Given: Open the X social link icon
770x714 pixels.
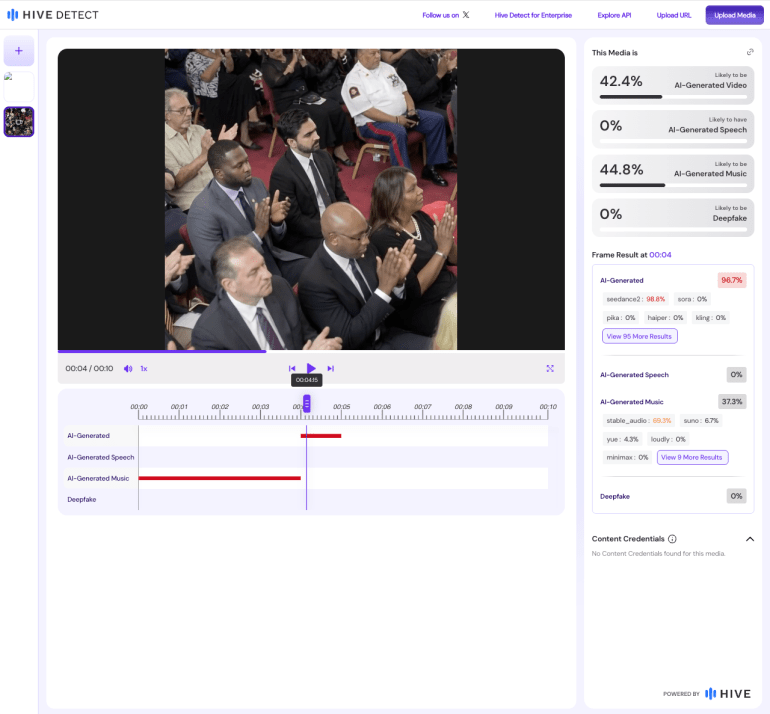Looking at the screenshot, I should (466, 15).
